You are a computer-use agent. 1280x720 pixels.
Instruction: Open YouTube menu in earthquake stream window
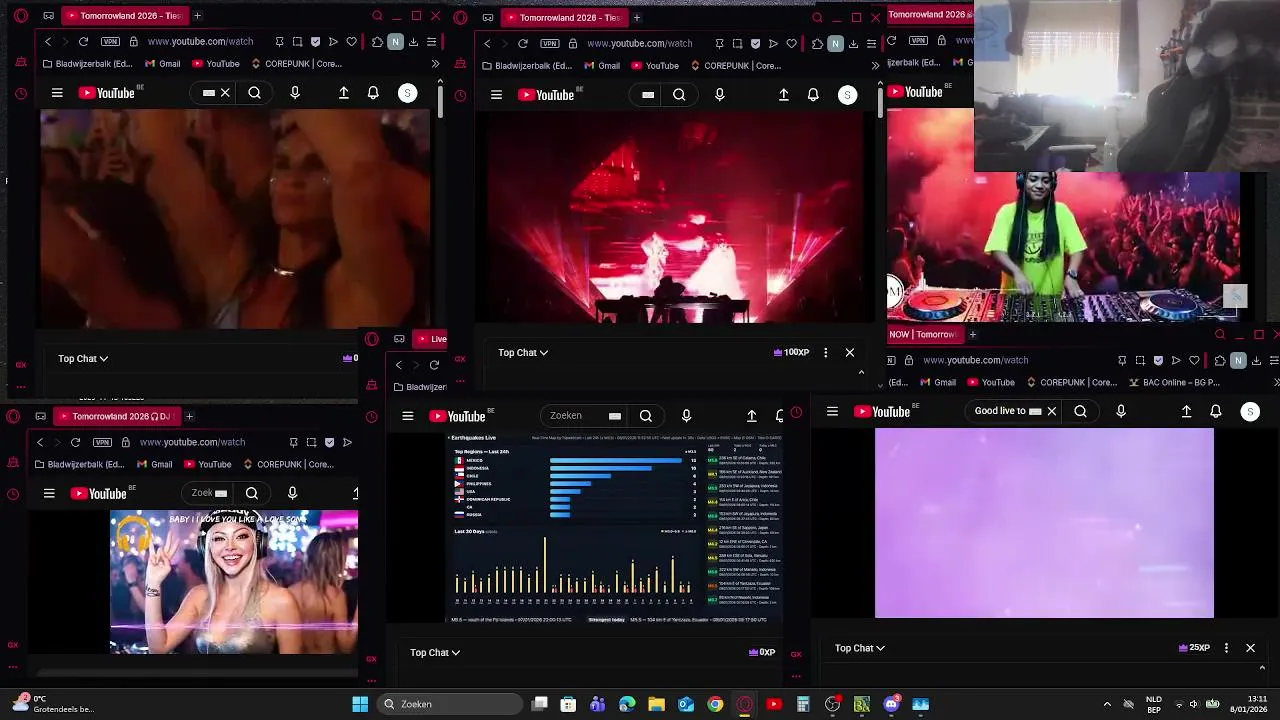pyautogui.click(x=408, y=416)
